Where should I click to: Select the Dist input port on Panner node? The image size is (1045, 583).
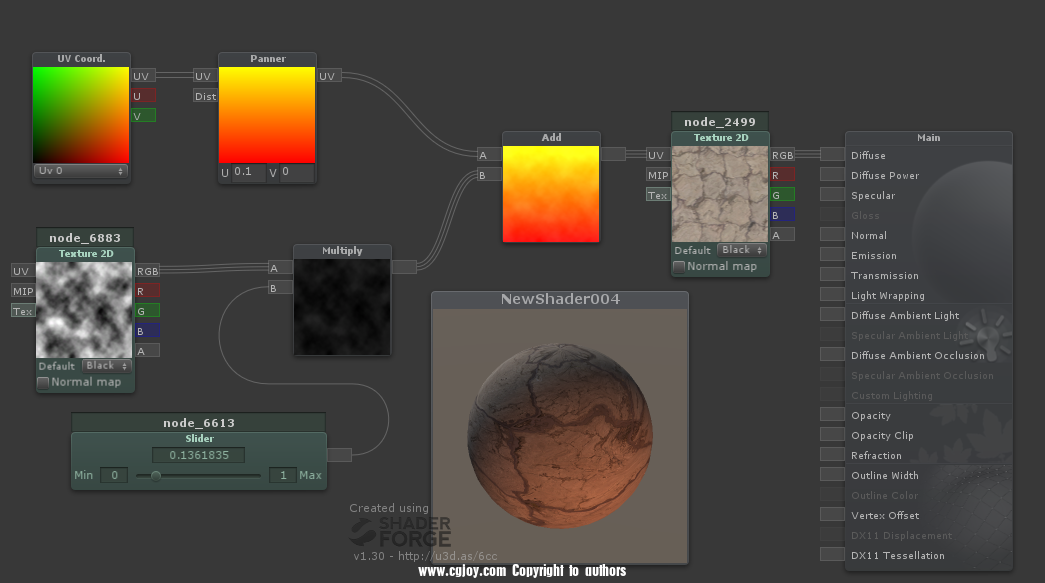(205, 96)
